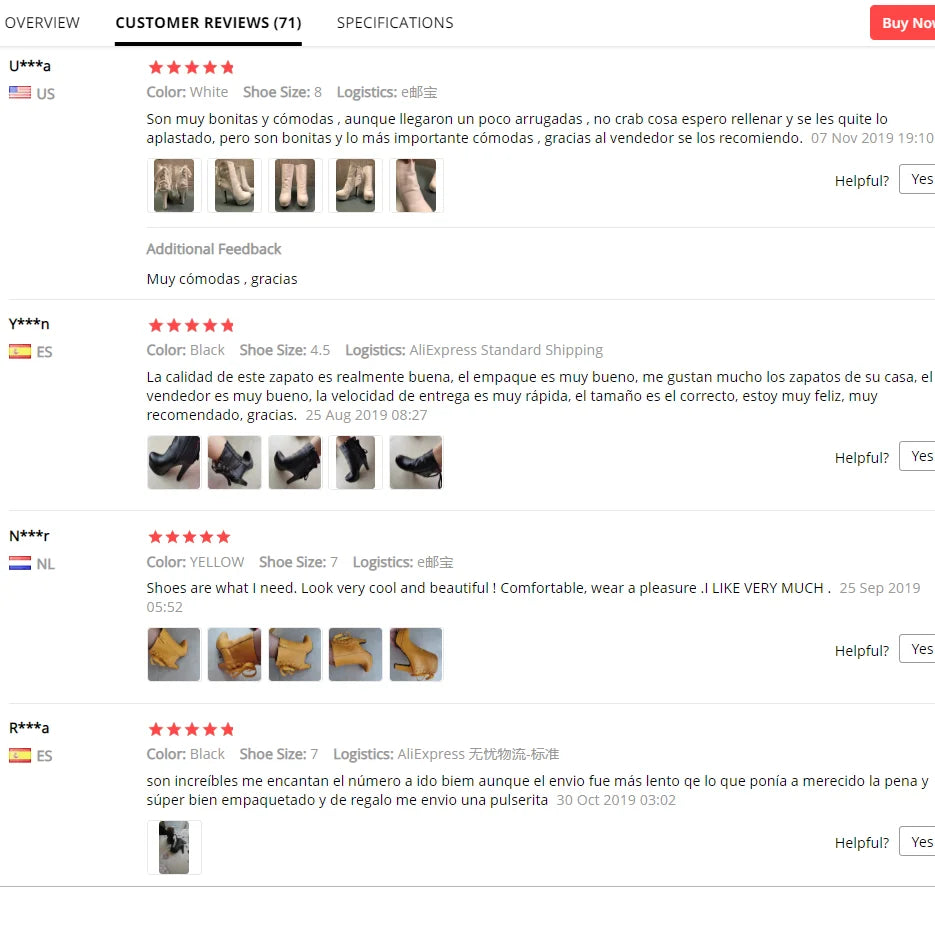Open the Overview tab
The image size is (935, 935).
coord(42,23)
